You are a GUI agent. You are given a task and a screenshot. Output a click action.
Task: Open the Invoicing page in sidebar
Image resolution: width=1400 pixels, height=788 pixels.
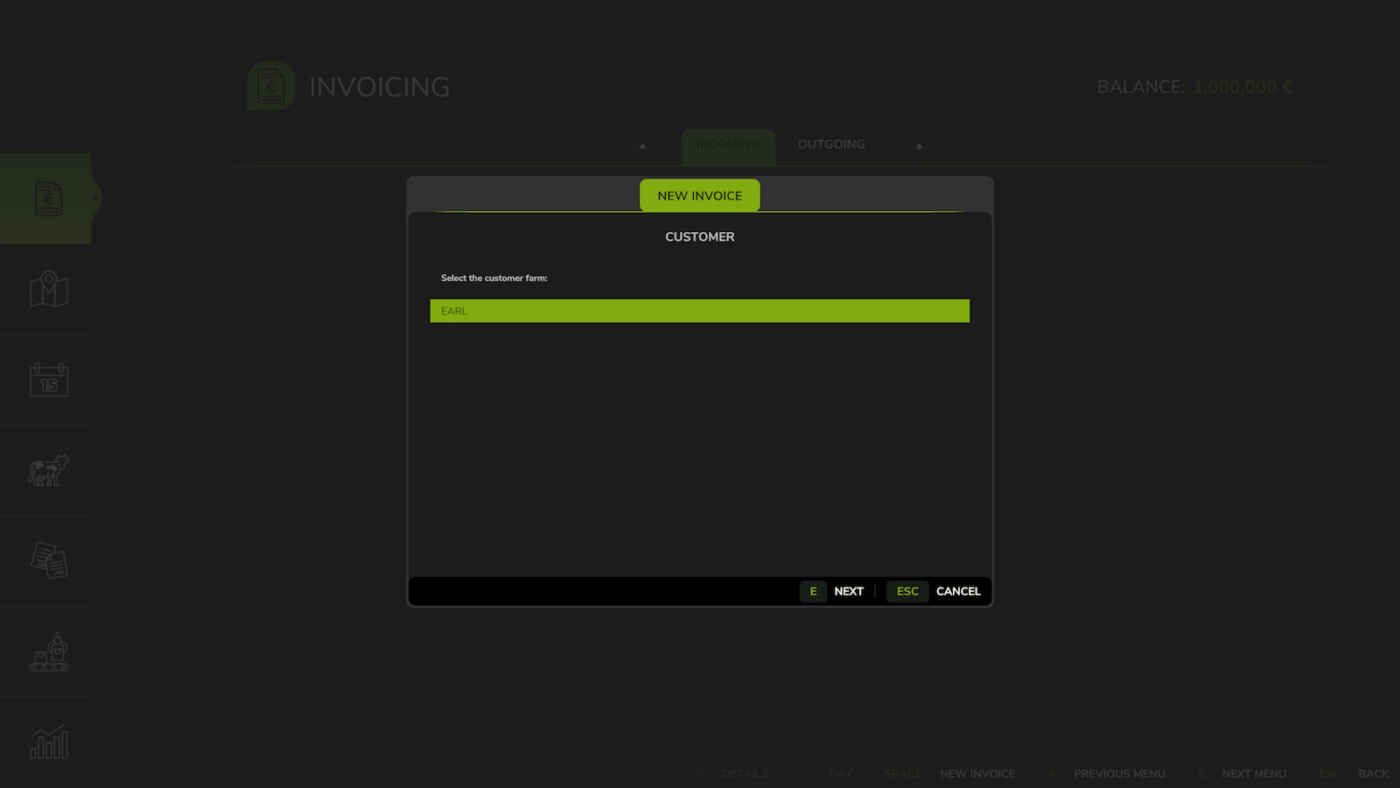[x=48, y=198]
